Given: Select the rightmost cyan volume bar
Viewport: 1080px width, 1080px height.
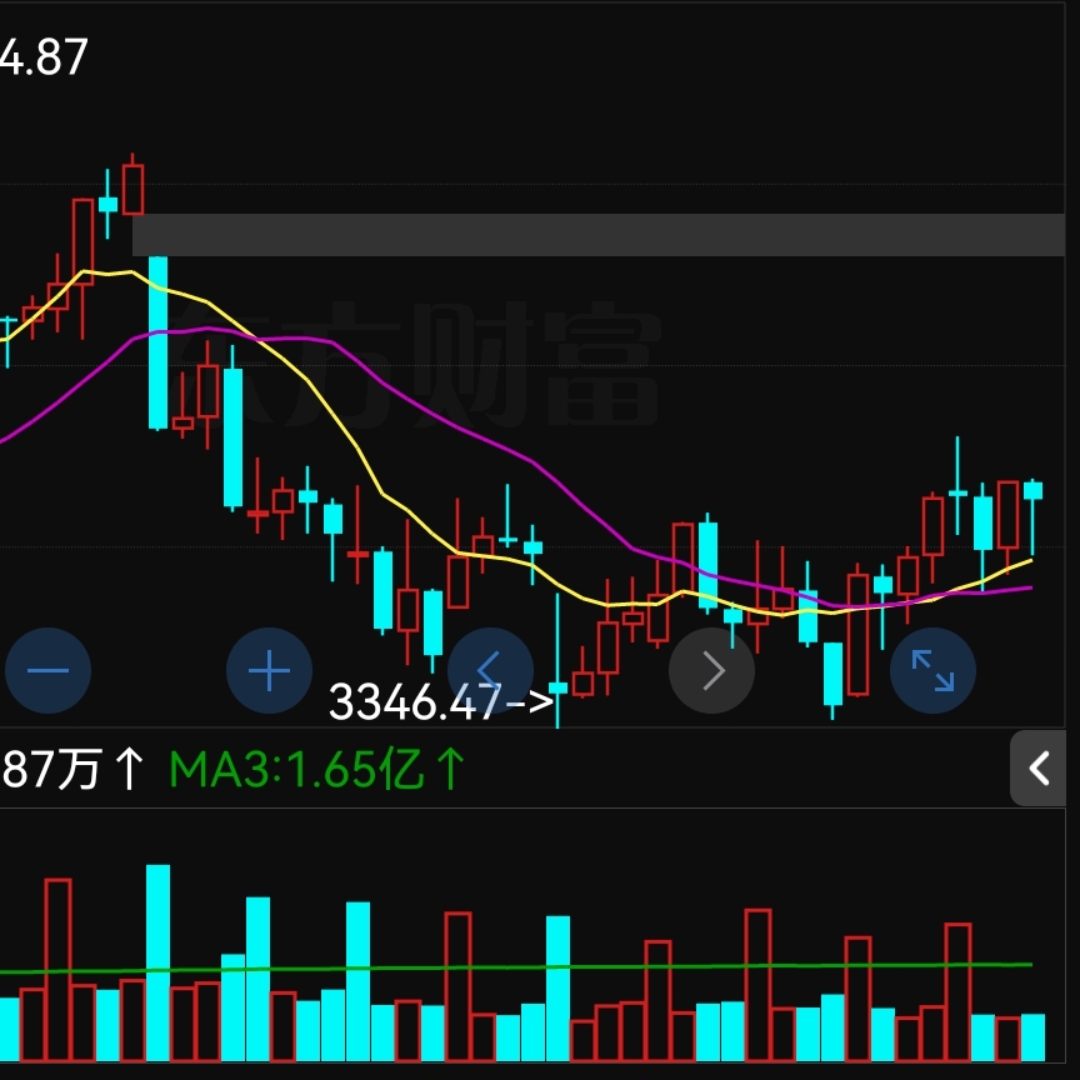Looking at the screenshot, I should (x=1033, y=1037).
